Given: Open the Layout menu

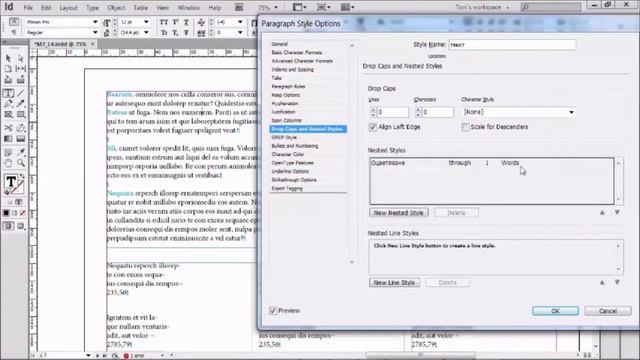Looking at the screenshot, I should [x=68, y=8].
